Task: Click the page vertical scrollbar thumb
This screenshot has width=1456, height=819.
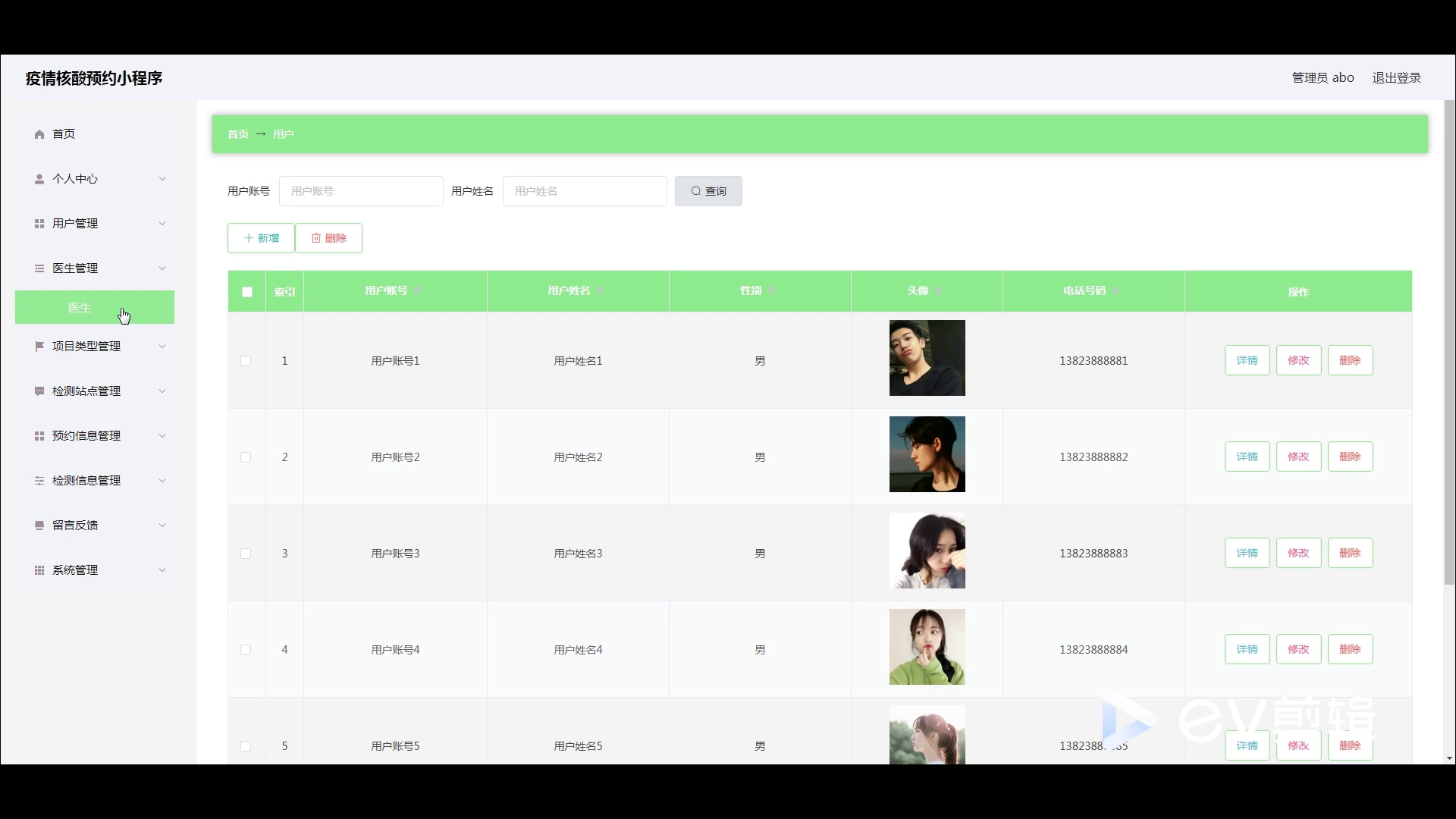Action: 1449,343
